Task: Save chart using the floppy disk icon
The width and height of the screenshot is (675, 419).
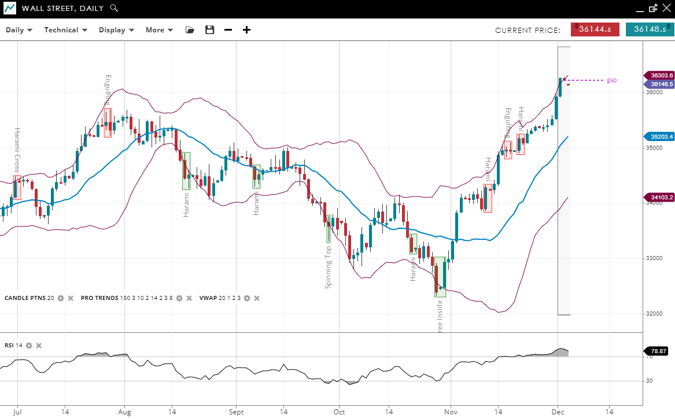Action: coord(209,30)
